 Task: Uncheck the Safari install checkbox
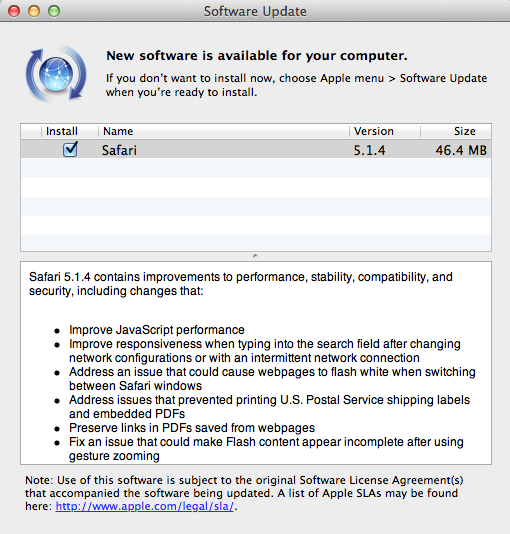pyautogui.click(x=70, y=149)
